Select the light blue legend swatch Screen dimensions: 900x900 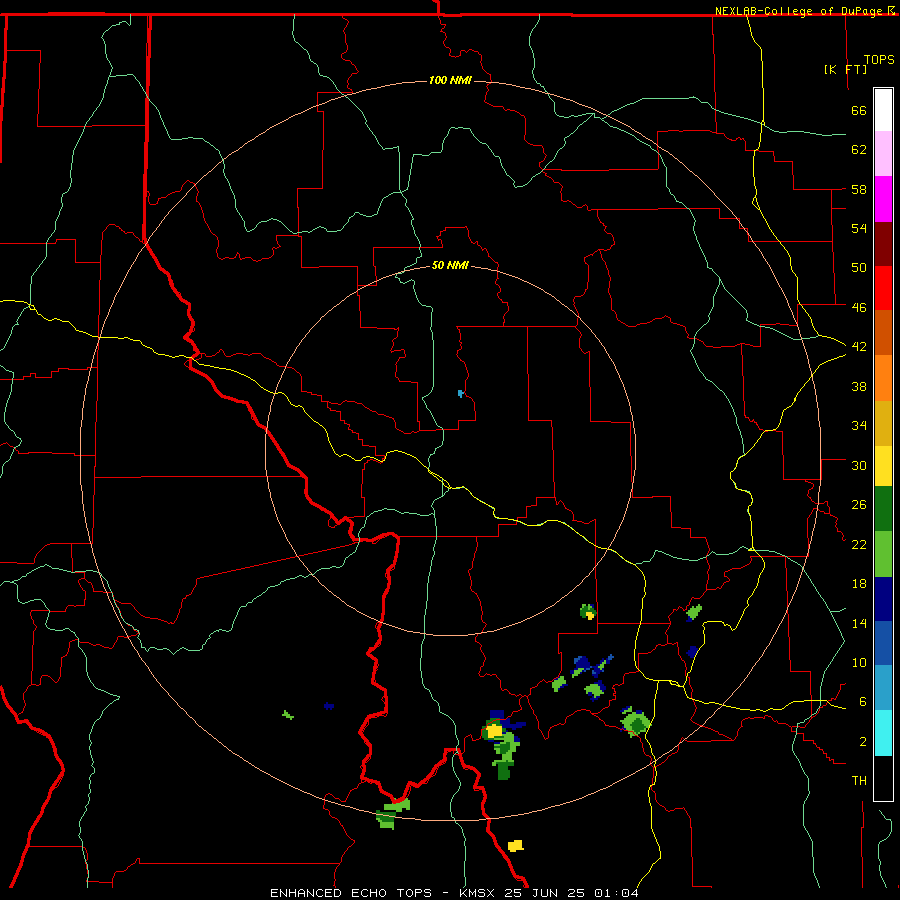tap(883, 688)
